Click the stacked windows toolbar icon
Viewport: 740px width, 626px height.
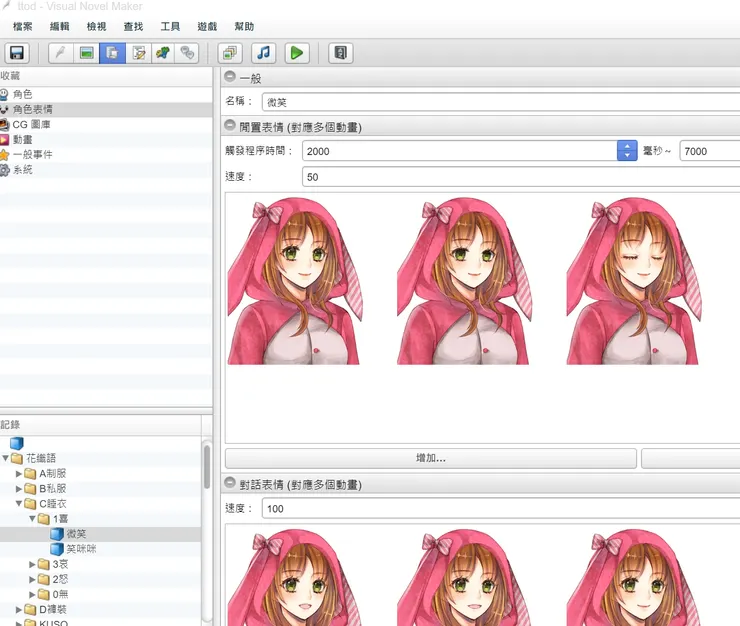229,53
